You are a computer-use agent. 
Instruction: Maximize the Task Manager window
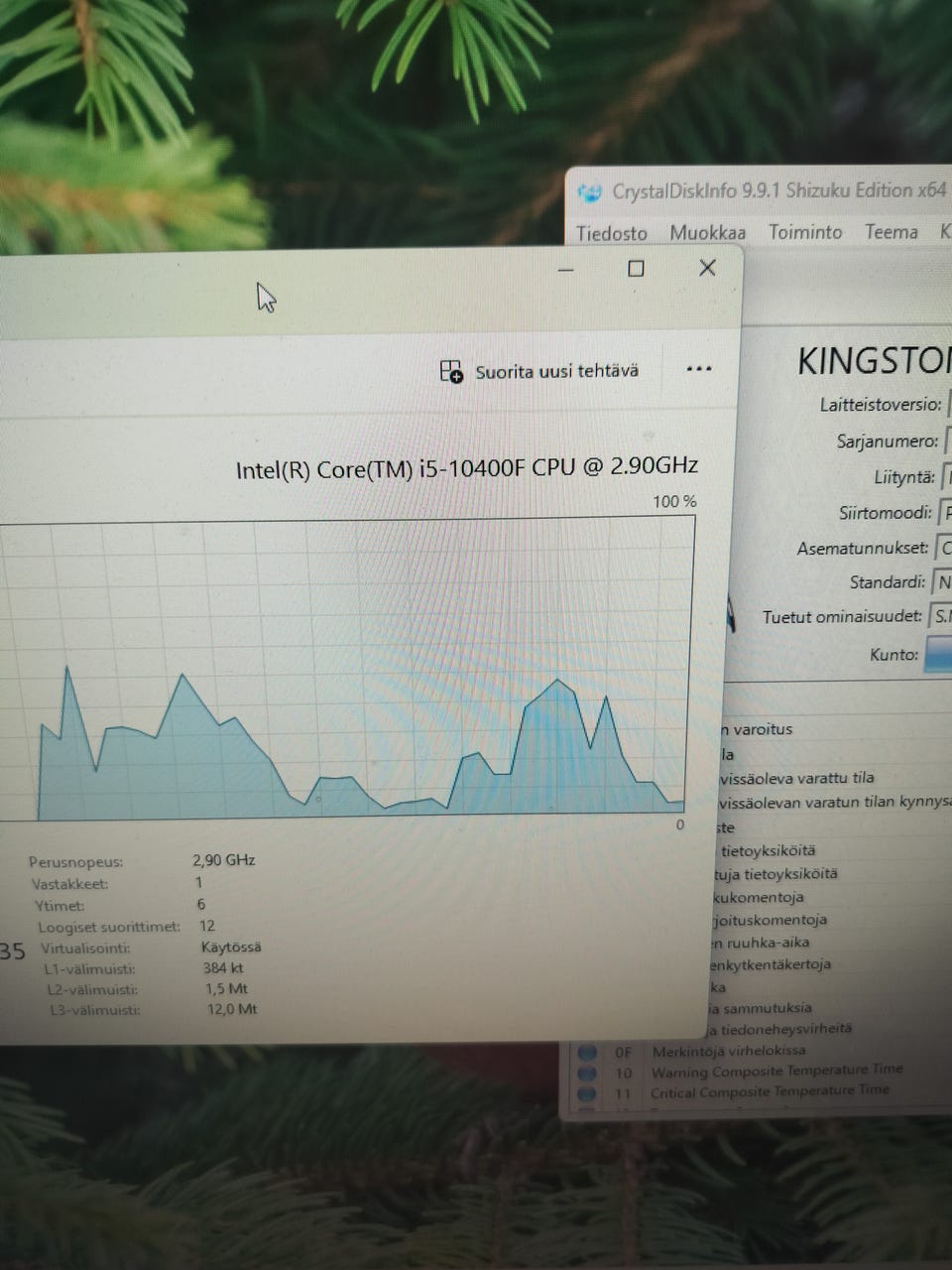[637, 269]
